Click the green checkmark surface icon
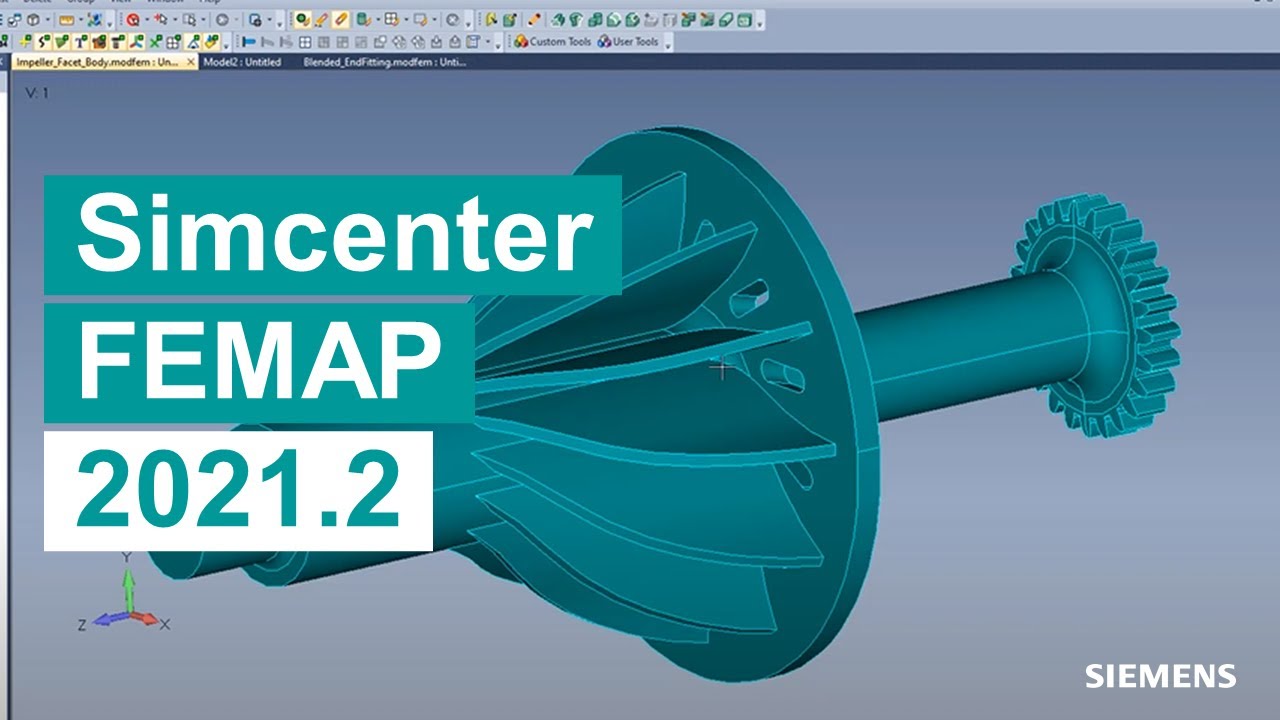Screen dimensions: 1280x720 pyautogui.click(x=61, y=41)
